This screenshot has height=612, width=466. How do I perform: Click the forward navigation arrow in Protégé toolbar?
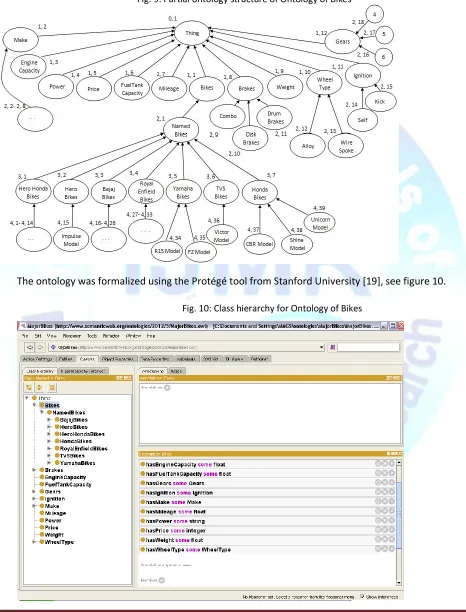pyautogui.click(x=40, y=347)
